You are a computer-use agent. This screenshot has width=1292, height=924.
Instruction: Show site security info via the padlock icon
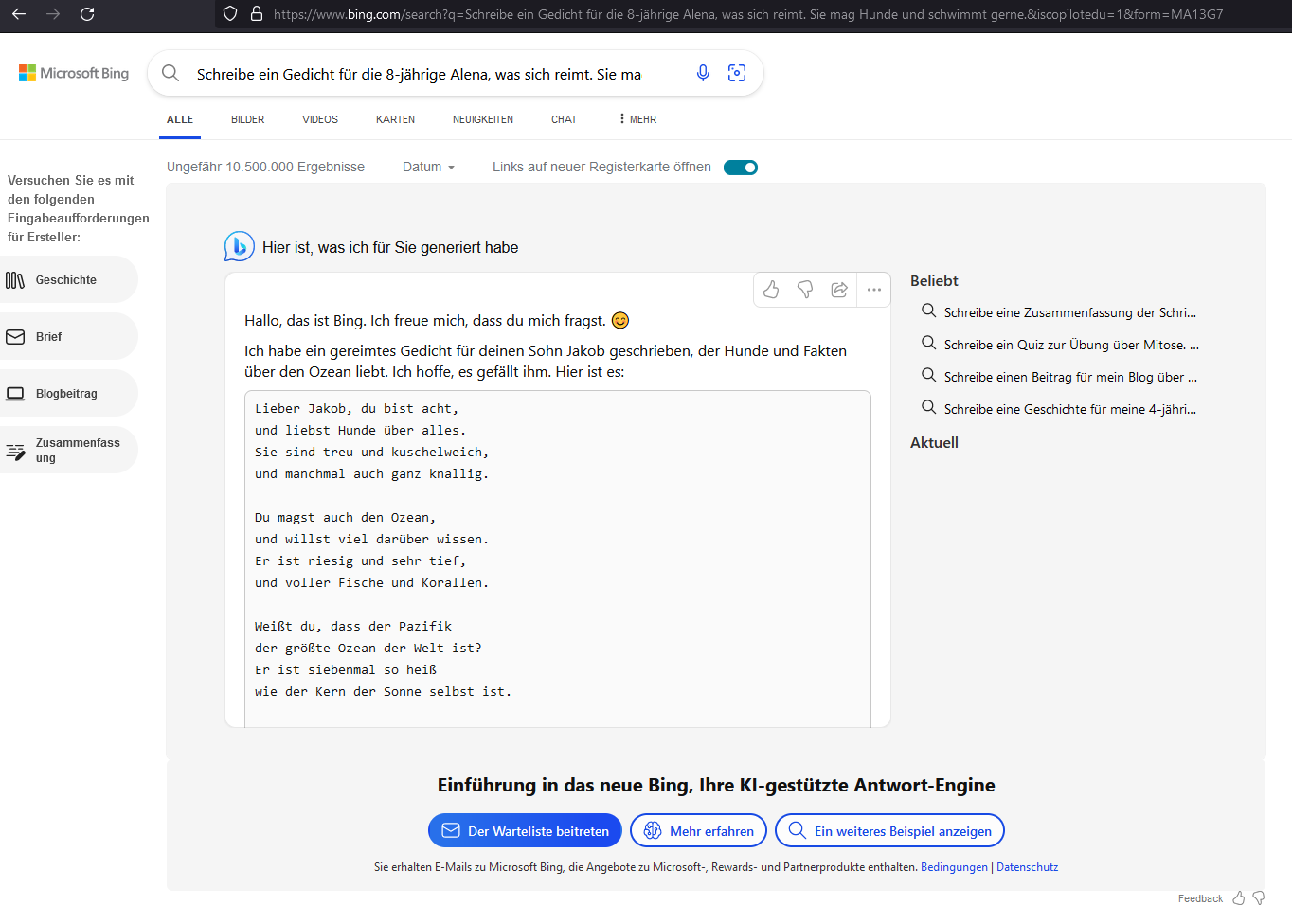pyautogui.click(x=257, y=14)
